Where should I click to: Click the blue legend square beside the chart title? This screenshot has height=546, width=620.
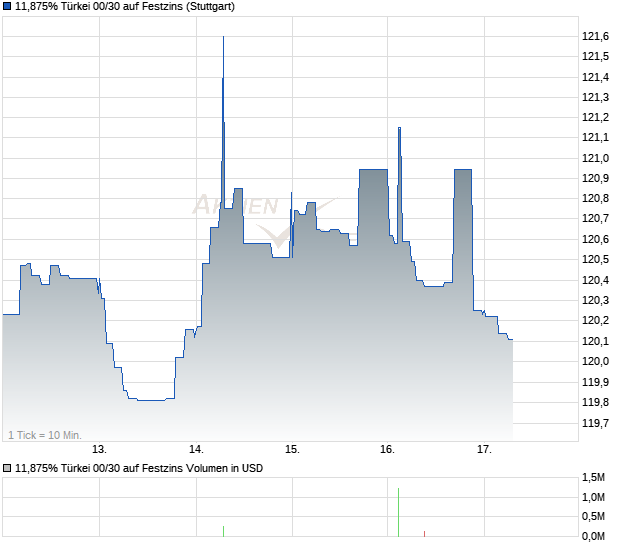tap(7, 6)
